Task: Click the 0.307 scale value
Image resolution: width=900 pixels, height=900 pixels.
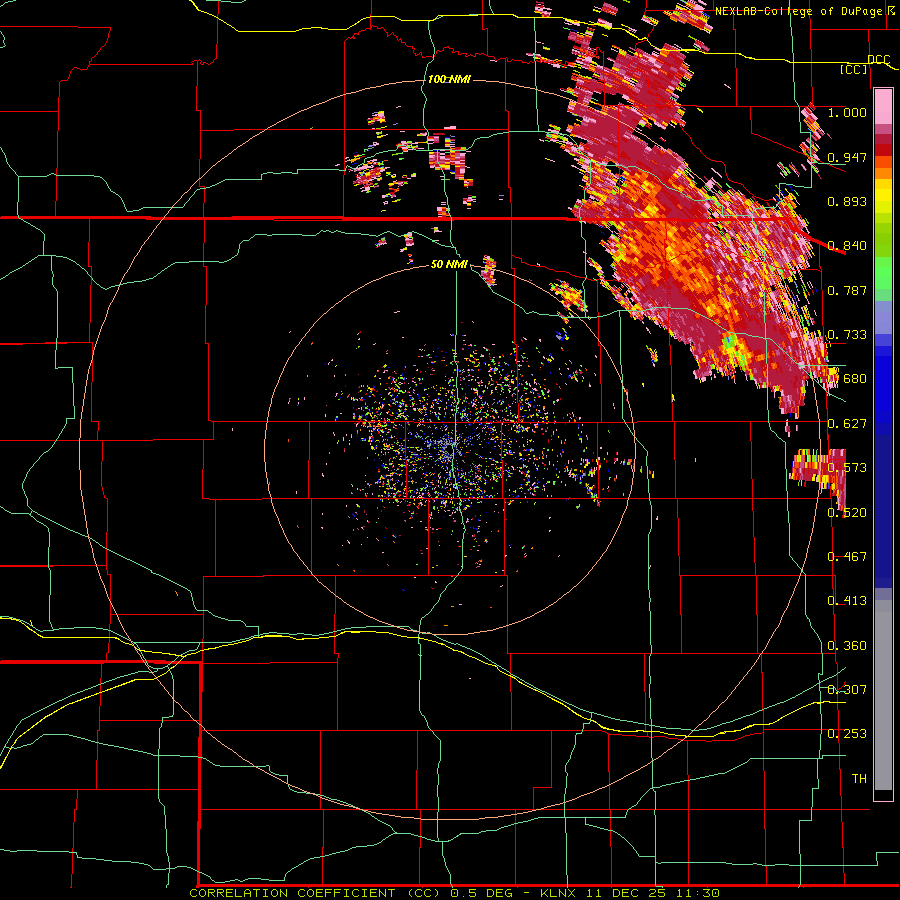Action: click(x=847, y=690)
